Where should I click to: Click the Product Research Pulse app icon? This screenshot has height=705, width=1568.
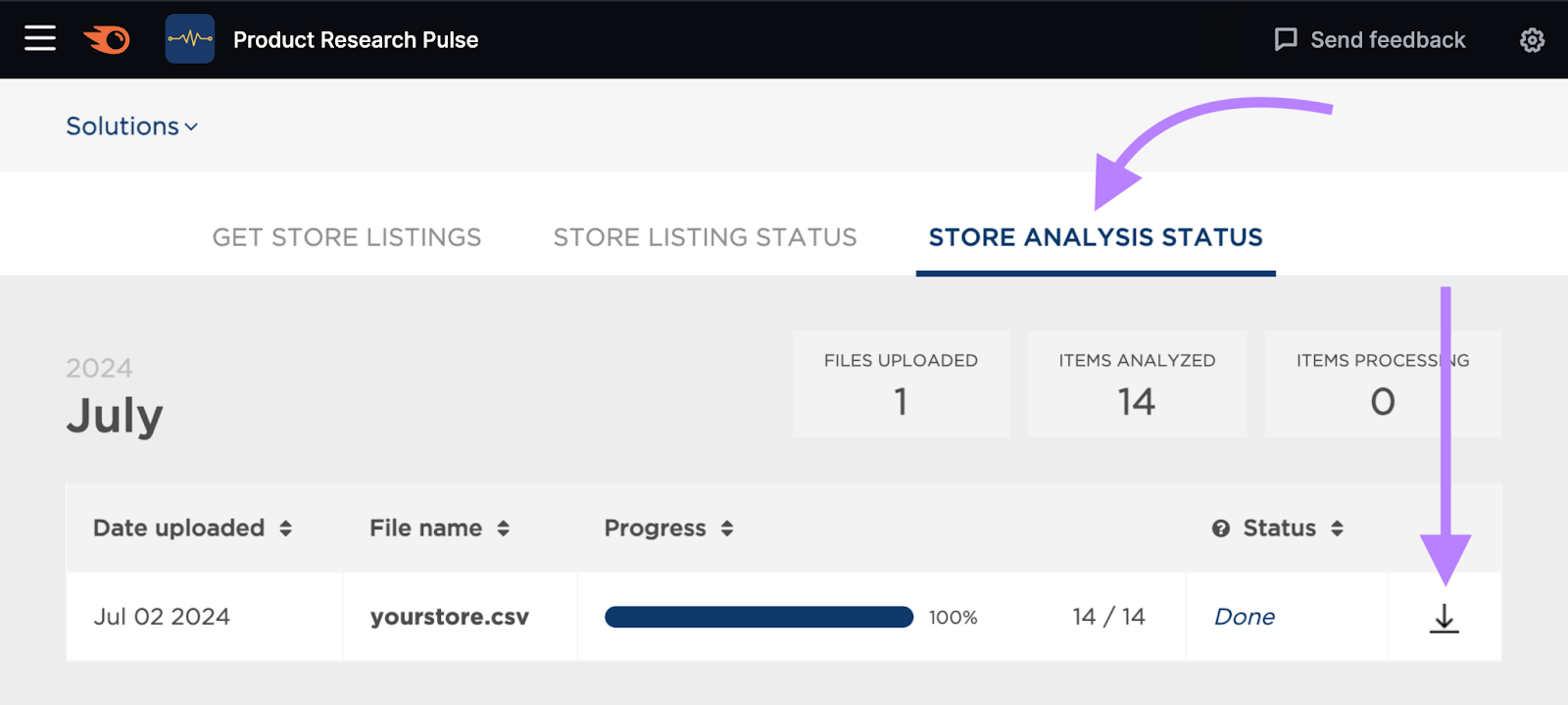tap(190, 39)
